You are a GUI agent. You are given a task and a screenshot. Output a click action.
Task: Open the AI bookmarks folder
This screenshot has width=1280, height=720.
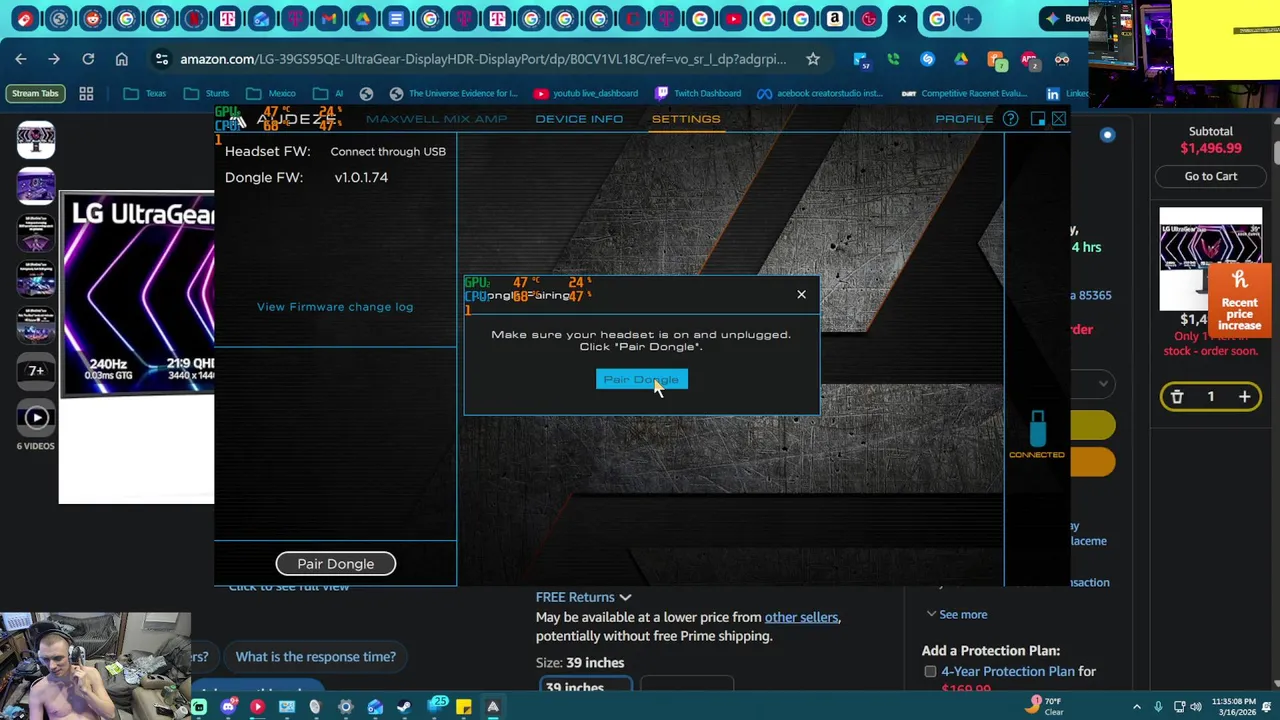328,93
